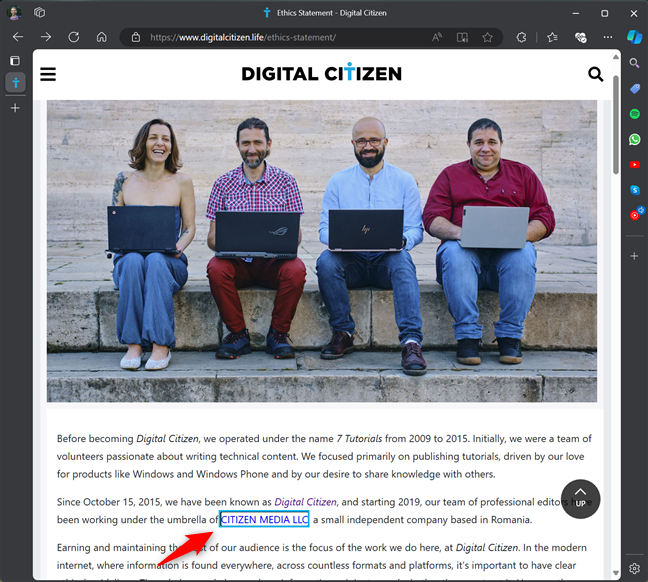Click the round UP button

580,499
